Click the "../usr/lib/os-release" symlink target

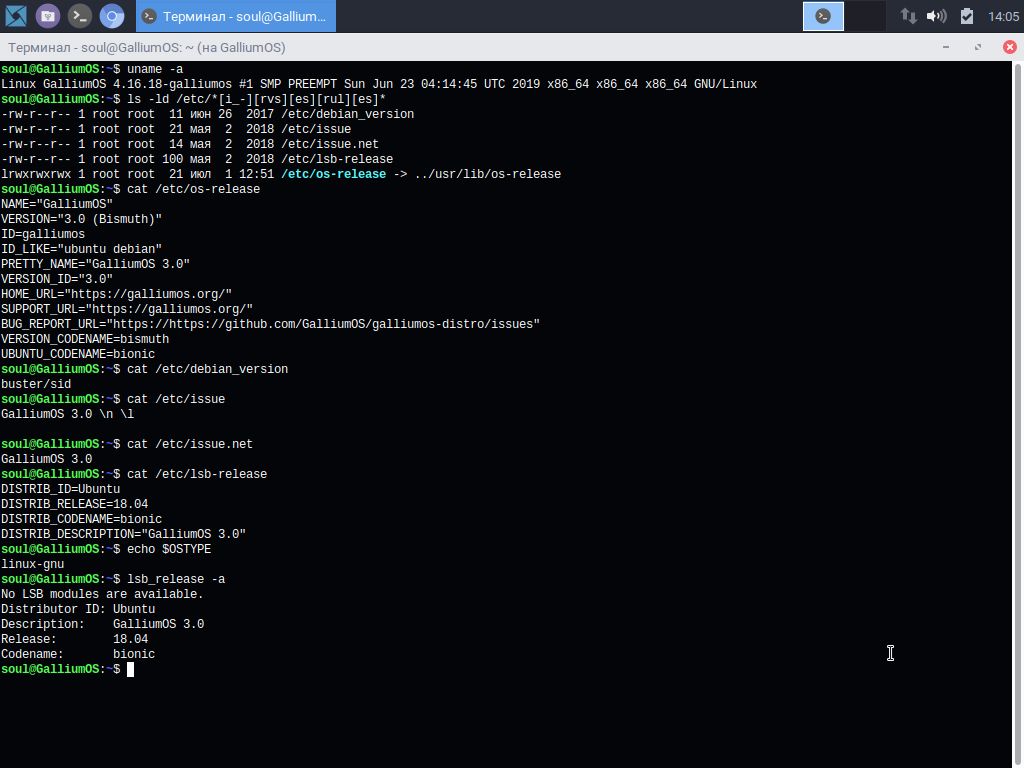[x=487, y=174]
